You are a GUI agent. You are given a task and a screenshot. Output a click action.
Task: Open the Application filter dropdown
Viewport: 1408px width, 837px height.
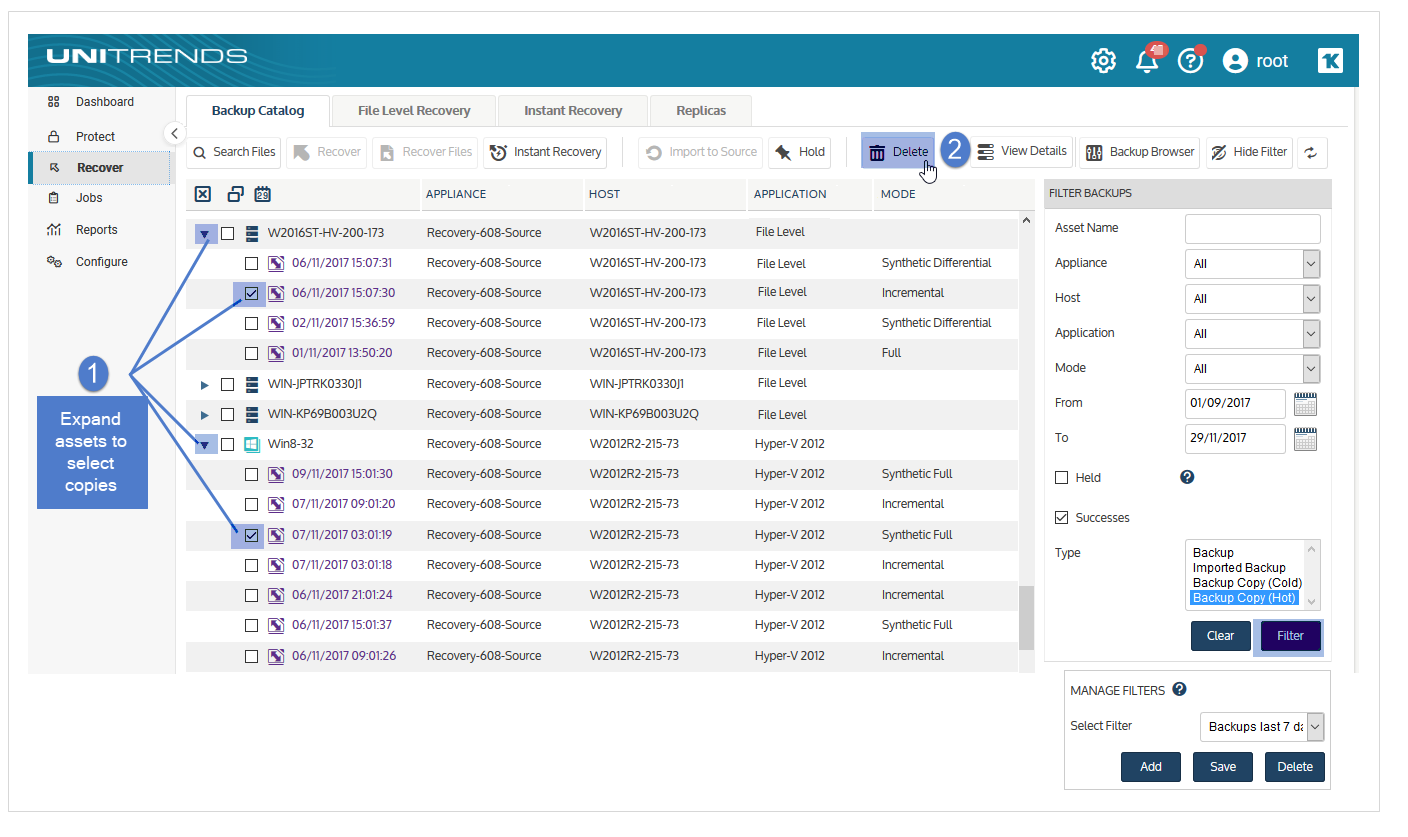[1252, 334]
